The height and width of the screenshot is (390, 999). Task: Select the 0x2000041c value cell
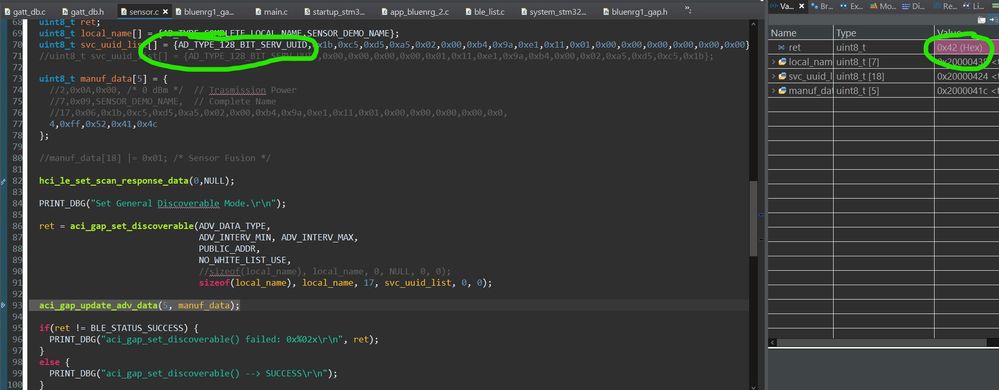click(967, 90)
